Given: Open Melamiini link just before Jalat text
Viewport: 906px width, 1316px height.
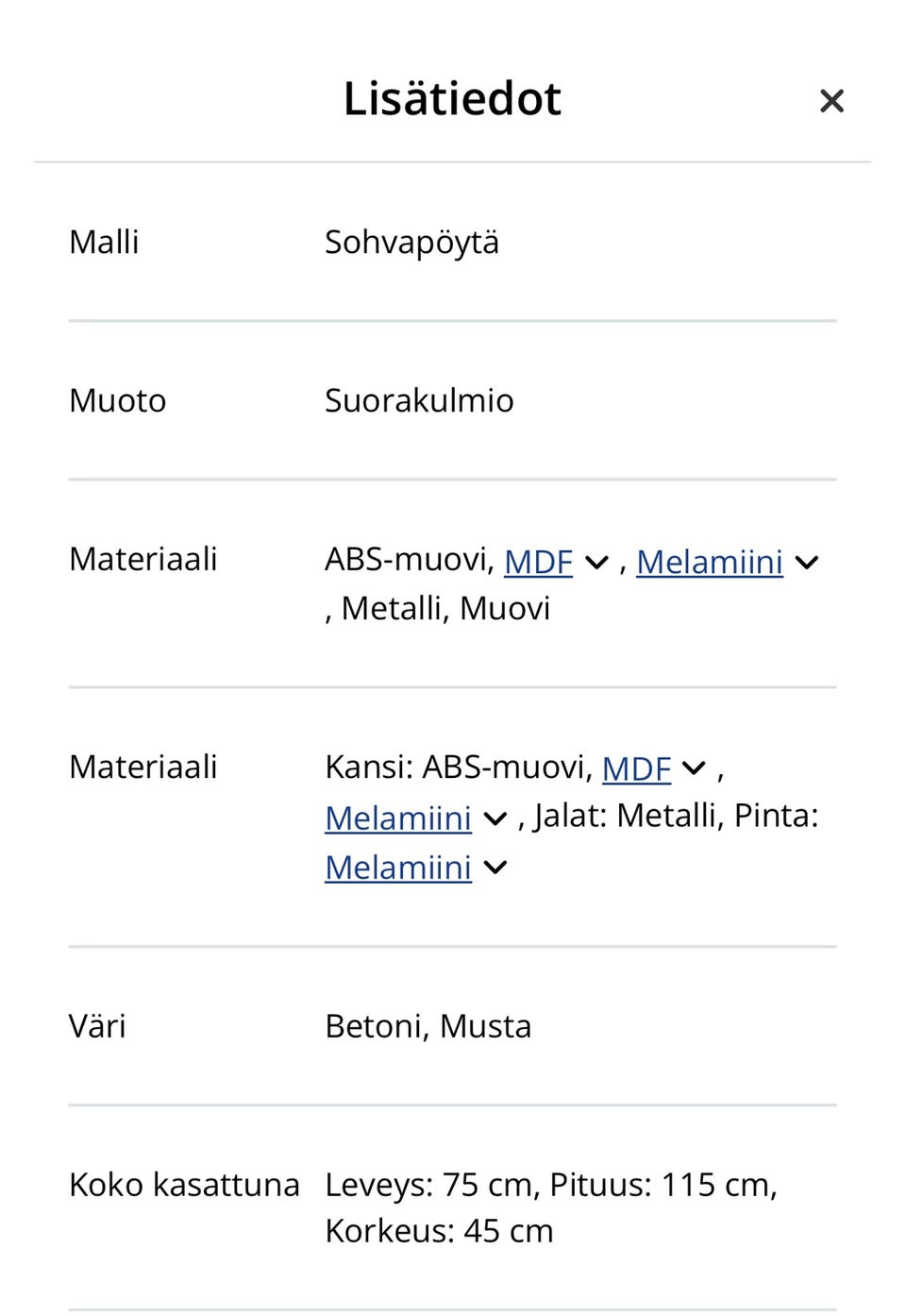Looking at the screenshot, I should tap(398, 818).
